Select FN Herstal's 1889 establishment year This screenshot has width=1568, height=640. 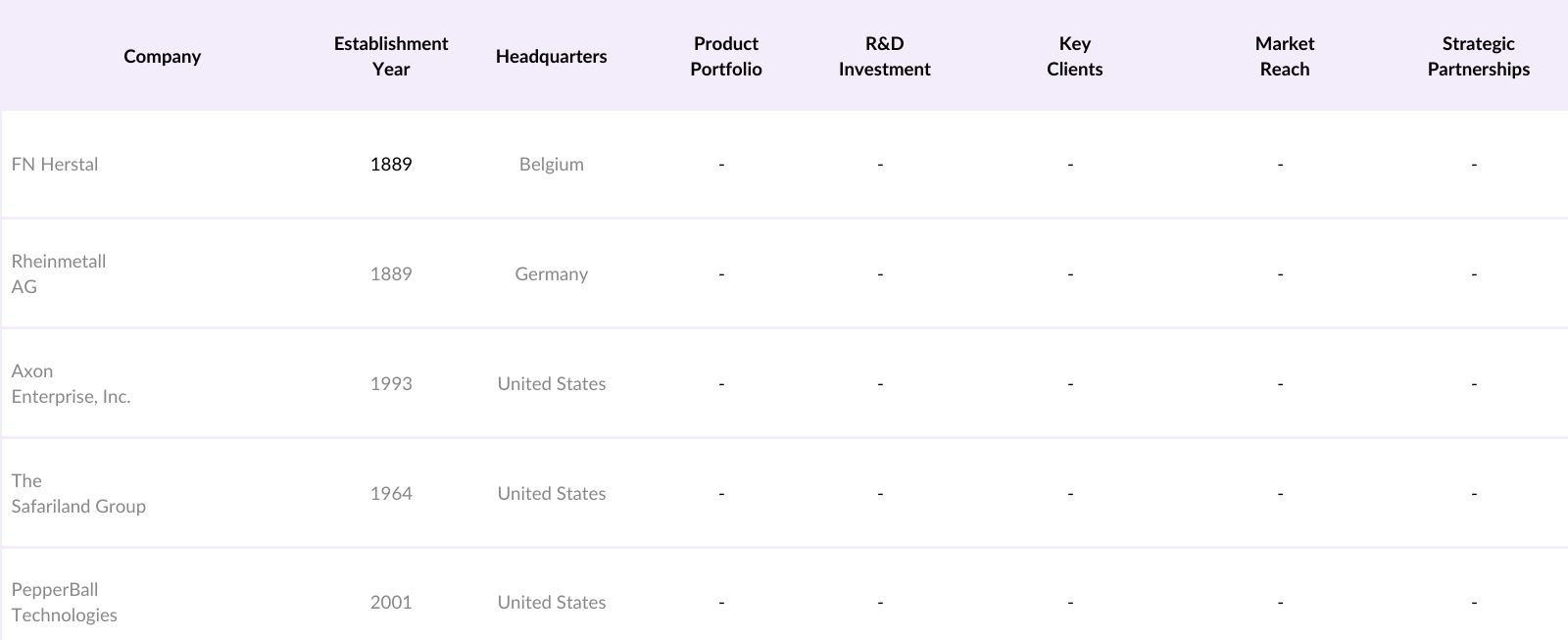(x=391, y=164)
